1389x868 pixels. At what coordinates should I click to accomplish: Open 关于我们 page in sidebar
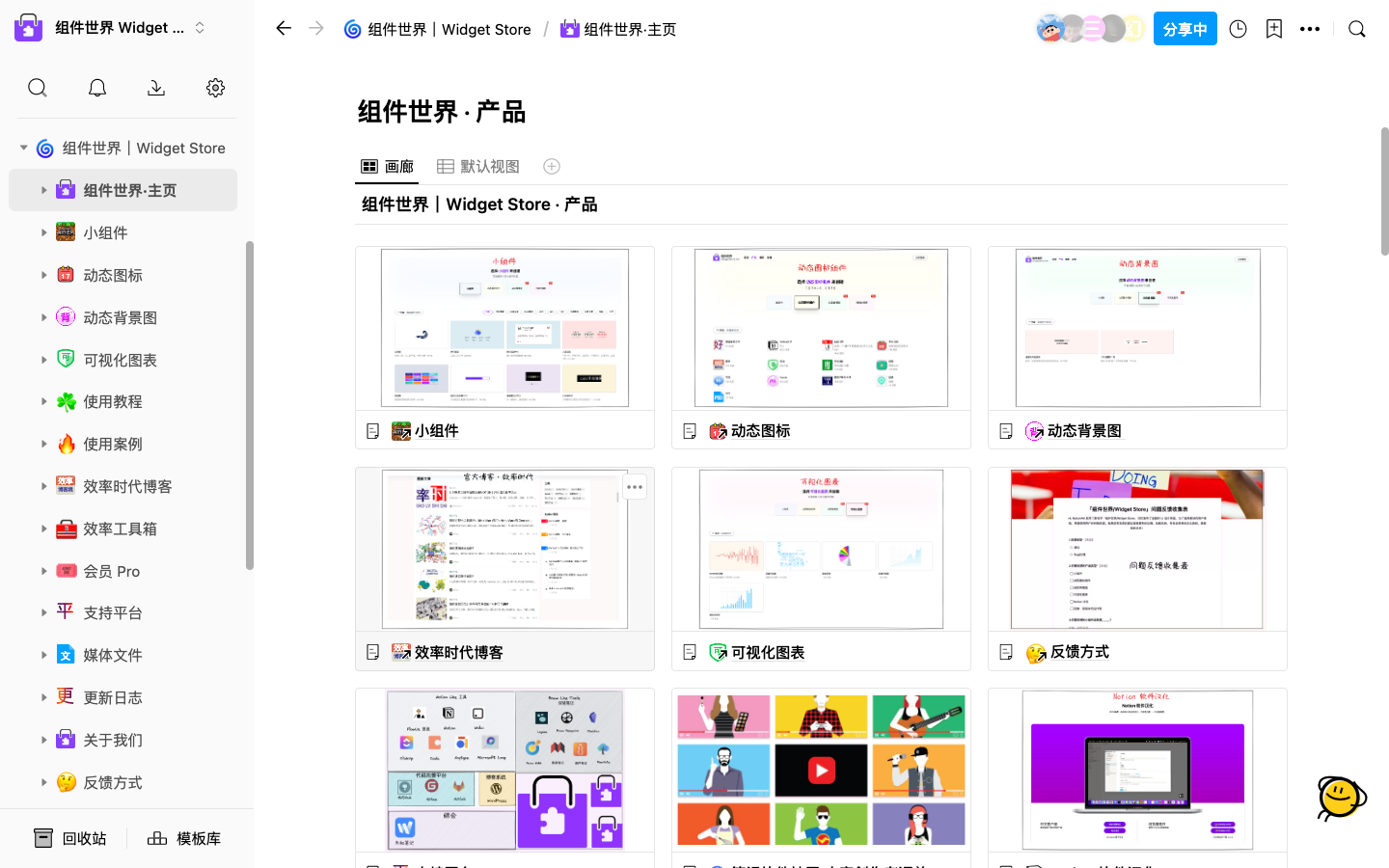tap(123, 740)
